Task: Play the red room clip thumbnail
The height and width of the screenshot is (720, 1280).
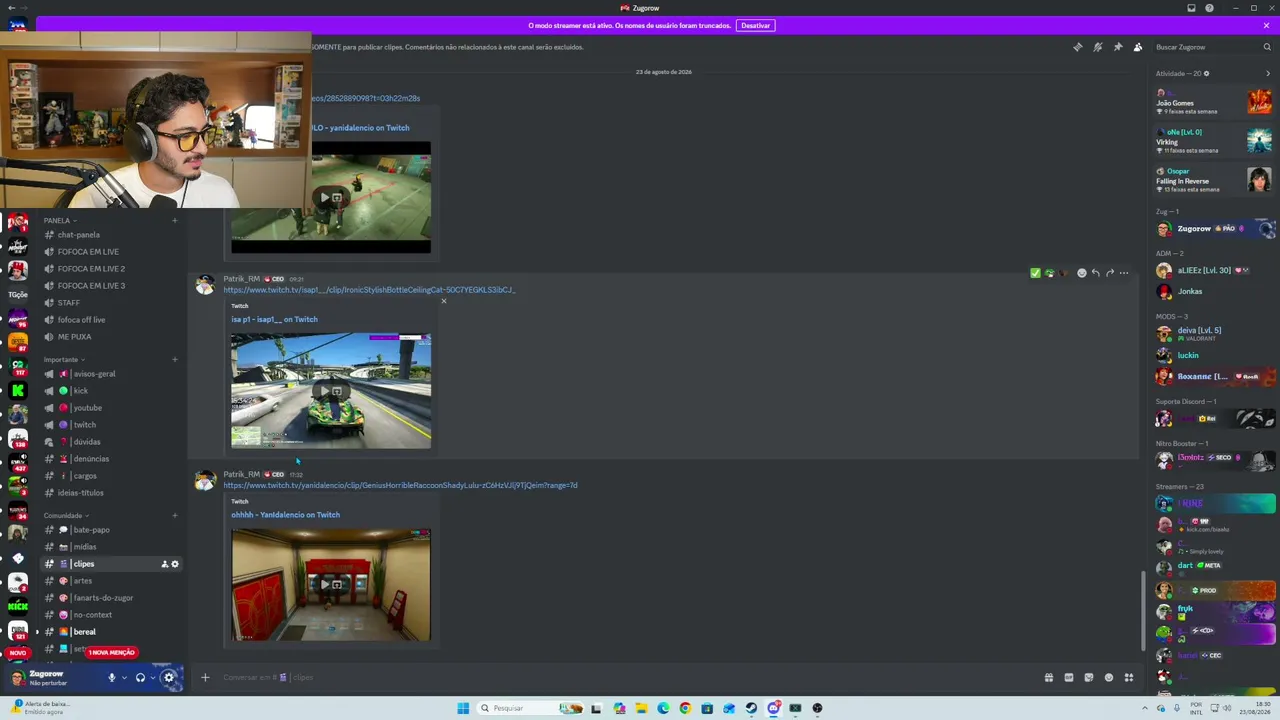Action: [331, 585]
